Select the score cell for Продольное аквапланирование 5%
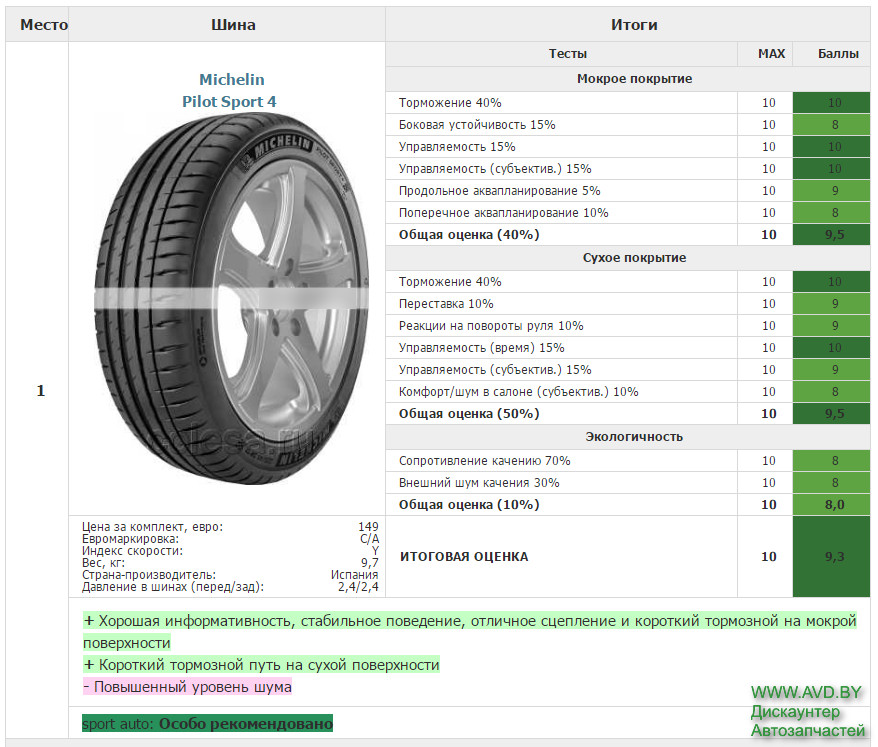The width and height of the screenshot is (878, 747). point(831,191)
